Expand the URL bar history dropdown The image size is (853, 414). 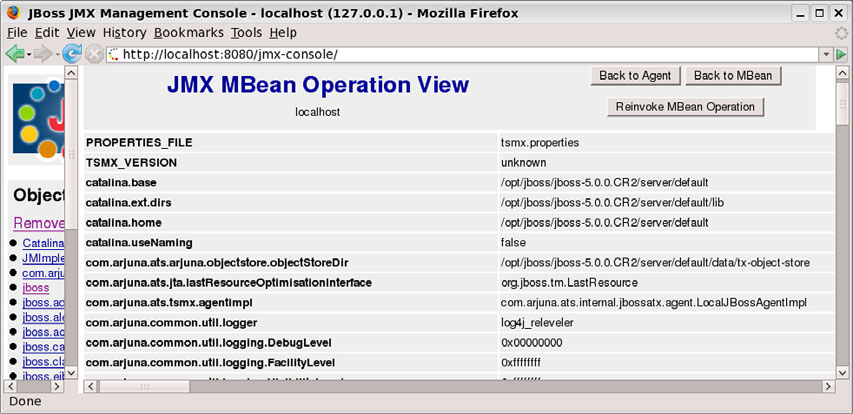(x=826, y=54)
